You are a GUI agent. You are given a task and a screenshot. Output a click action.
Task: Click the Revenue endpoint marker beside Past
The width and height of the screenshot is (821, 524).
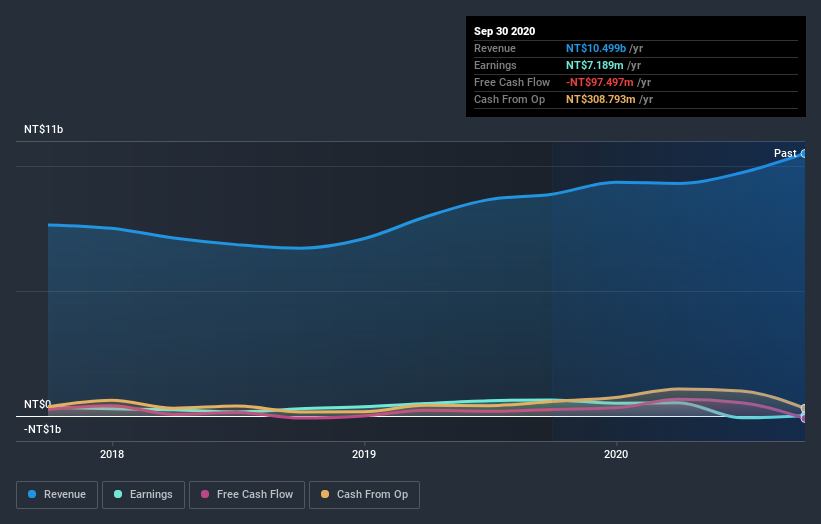coord(804,154)
